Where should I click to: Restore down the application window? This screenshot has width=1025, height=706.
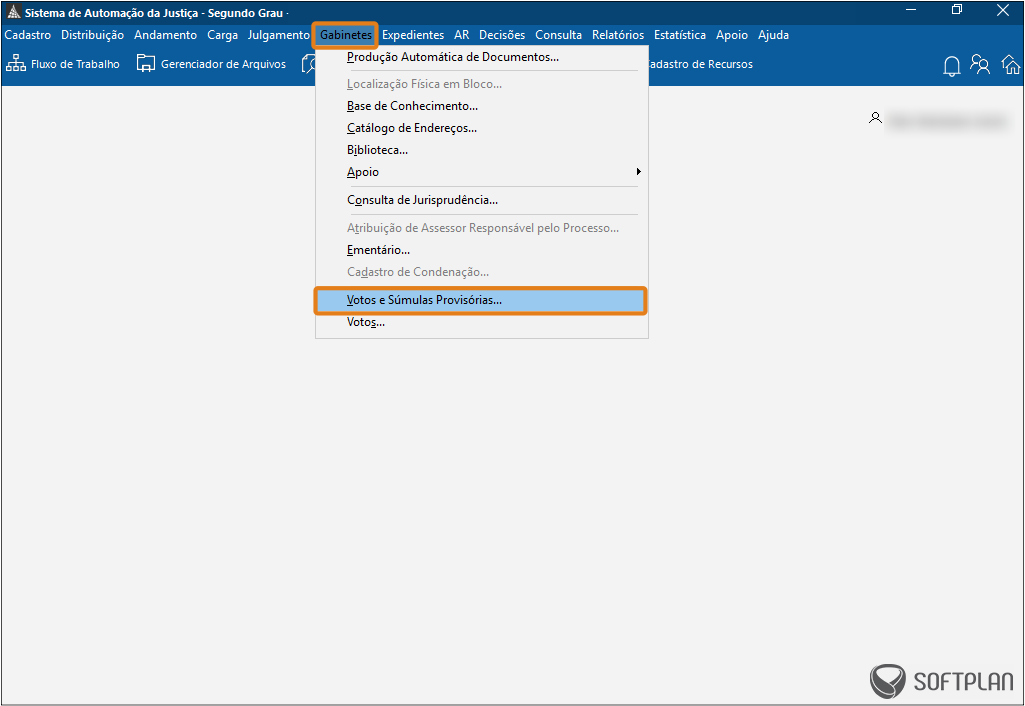coord(957,10)
